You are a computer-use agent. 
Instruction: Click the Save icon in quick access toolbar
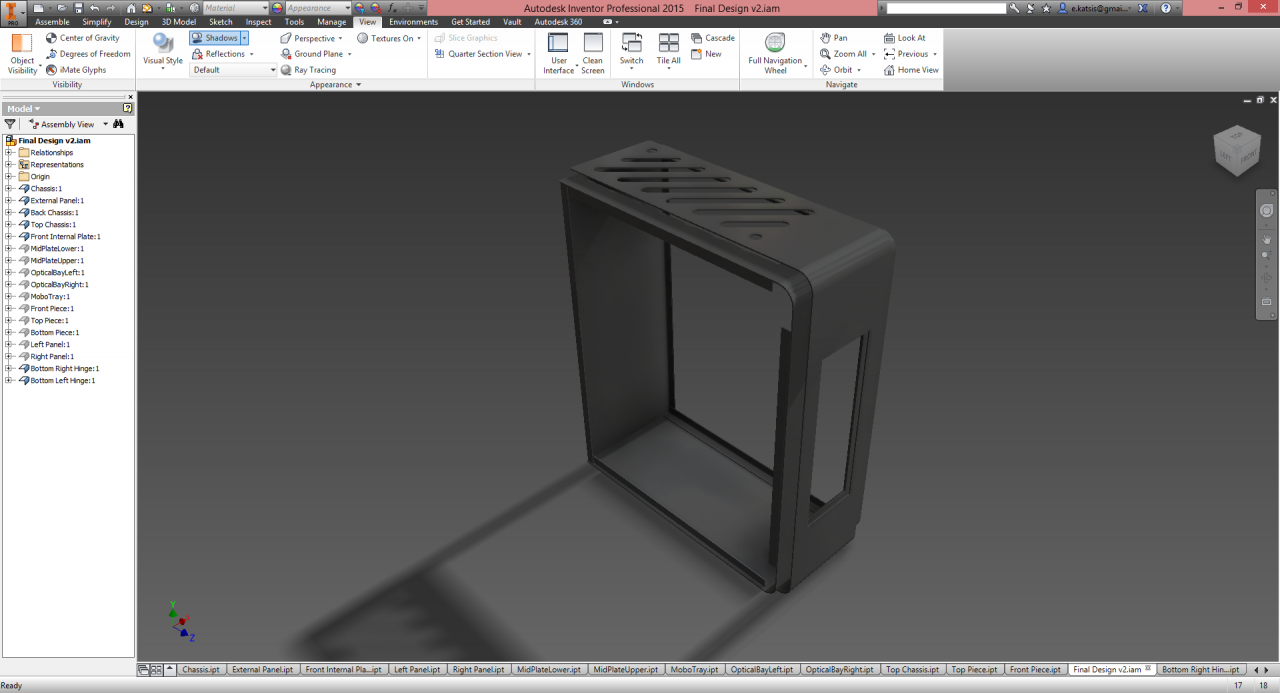pos(78,8)
